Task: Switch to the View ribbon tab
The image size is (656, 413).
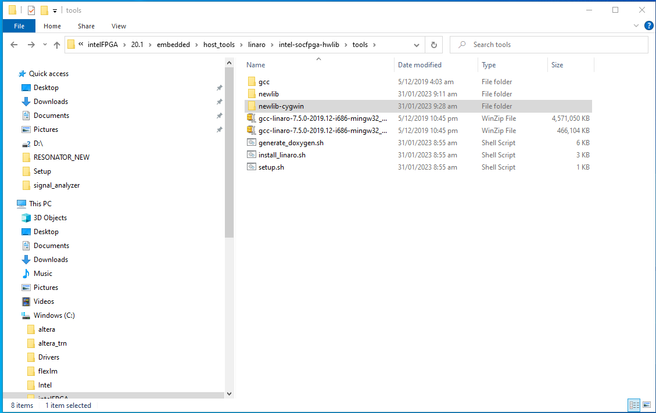Action: tap(118, 26)
